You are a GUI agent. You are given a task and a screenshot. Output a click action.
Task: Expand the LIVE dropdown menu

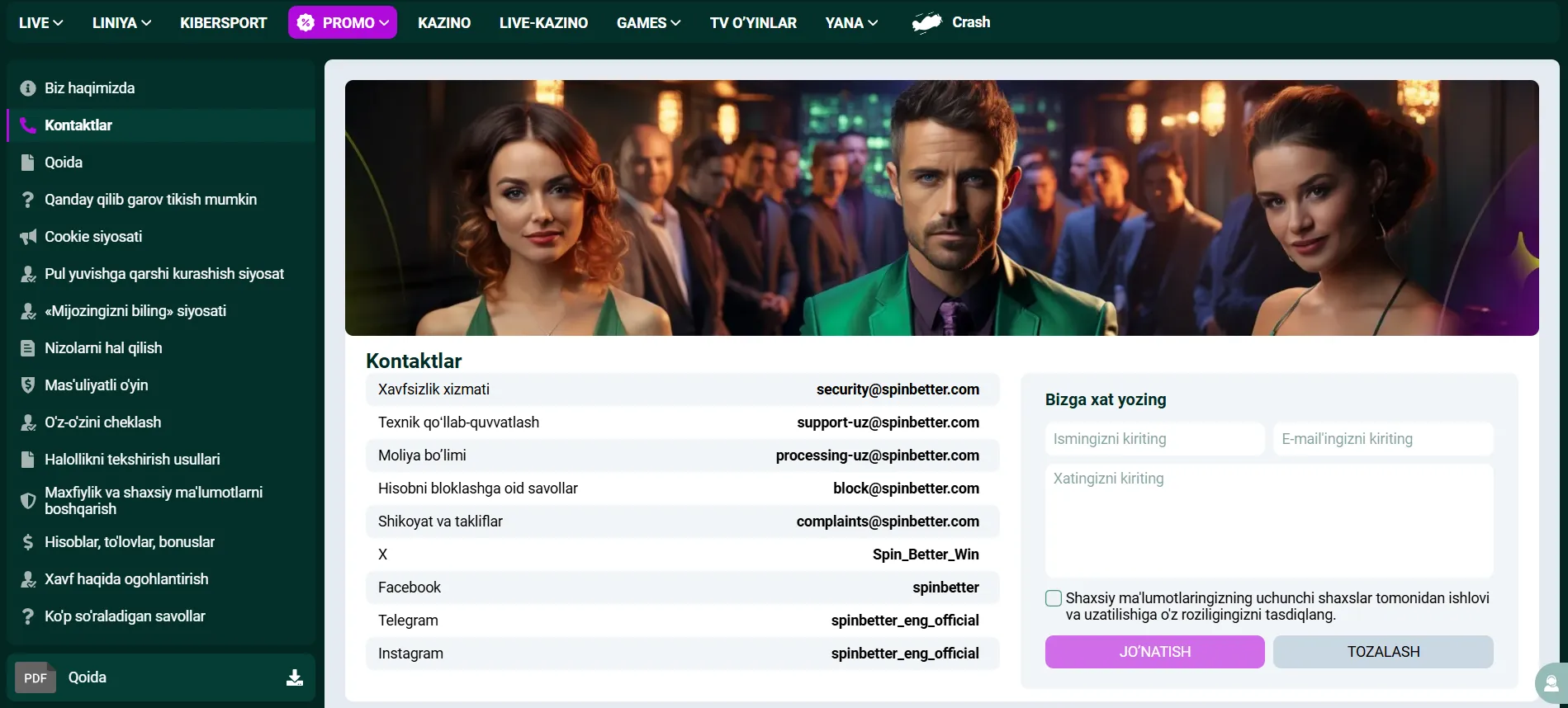tap(40, 23)
